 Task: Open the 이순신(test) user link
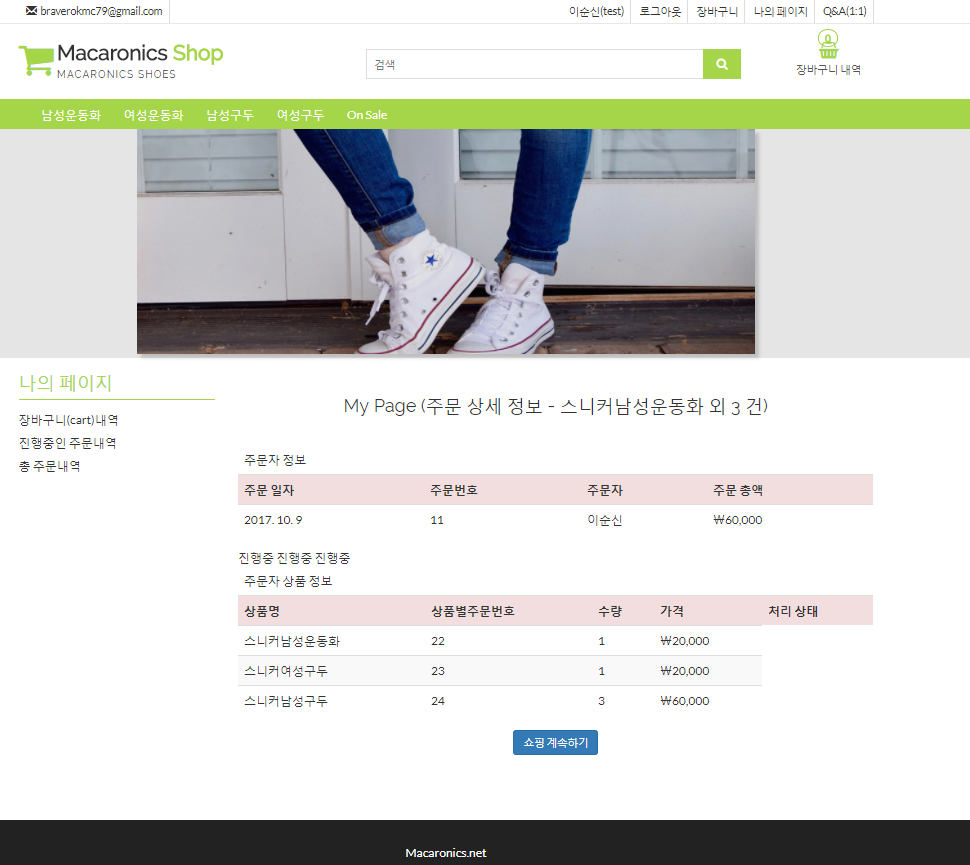596,11
